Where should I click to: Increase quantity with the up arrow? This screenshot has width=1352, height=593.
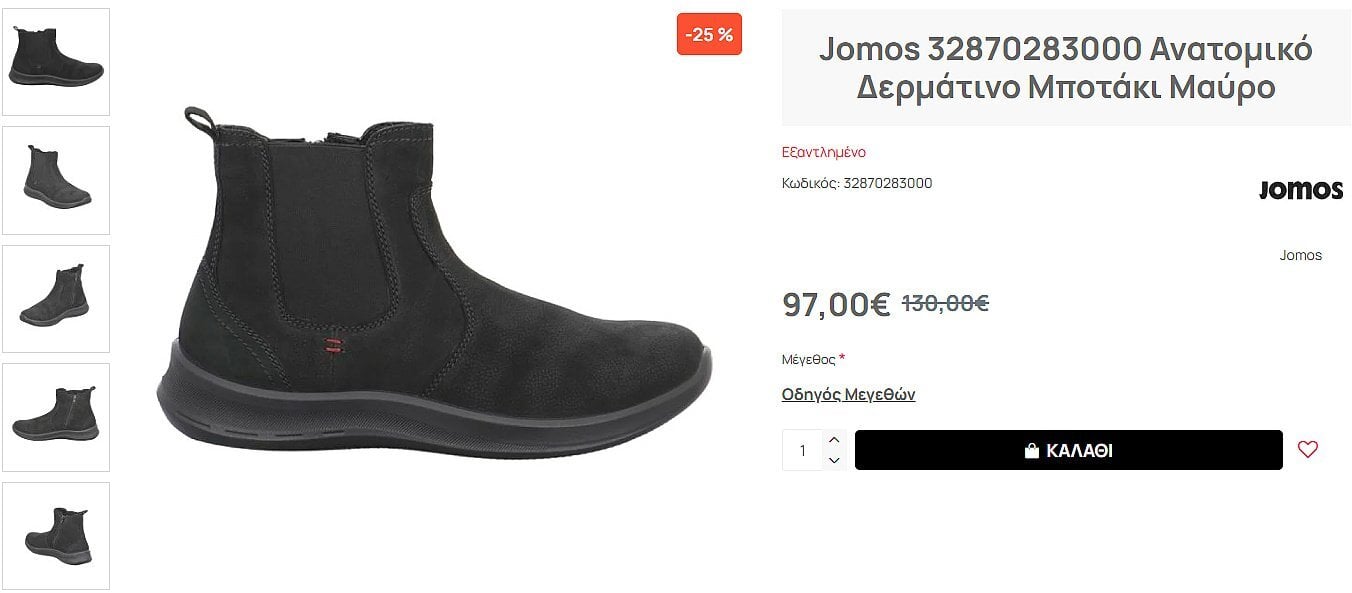pos(834,440)
